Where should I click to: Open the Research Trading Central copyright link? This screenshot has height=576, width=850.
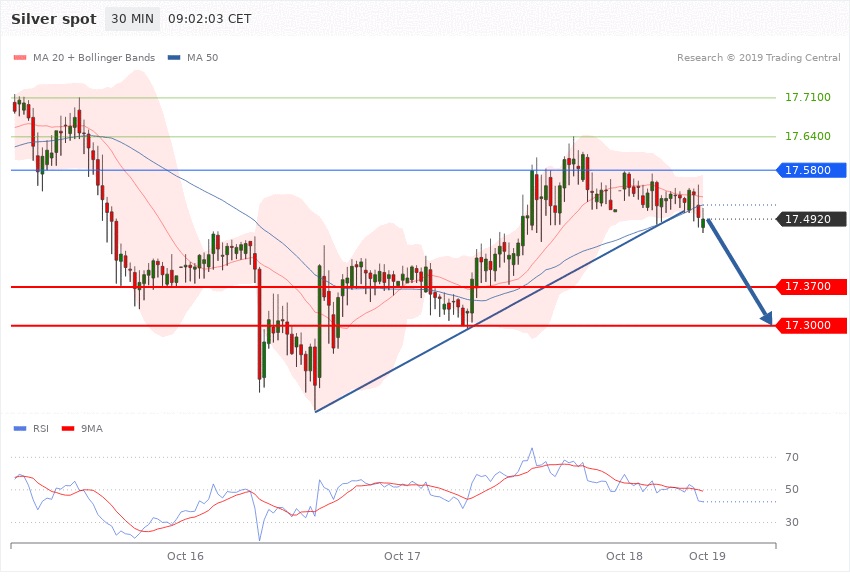click(x=758, y=58)
